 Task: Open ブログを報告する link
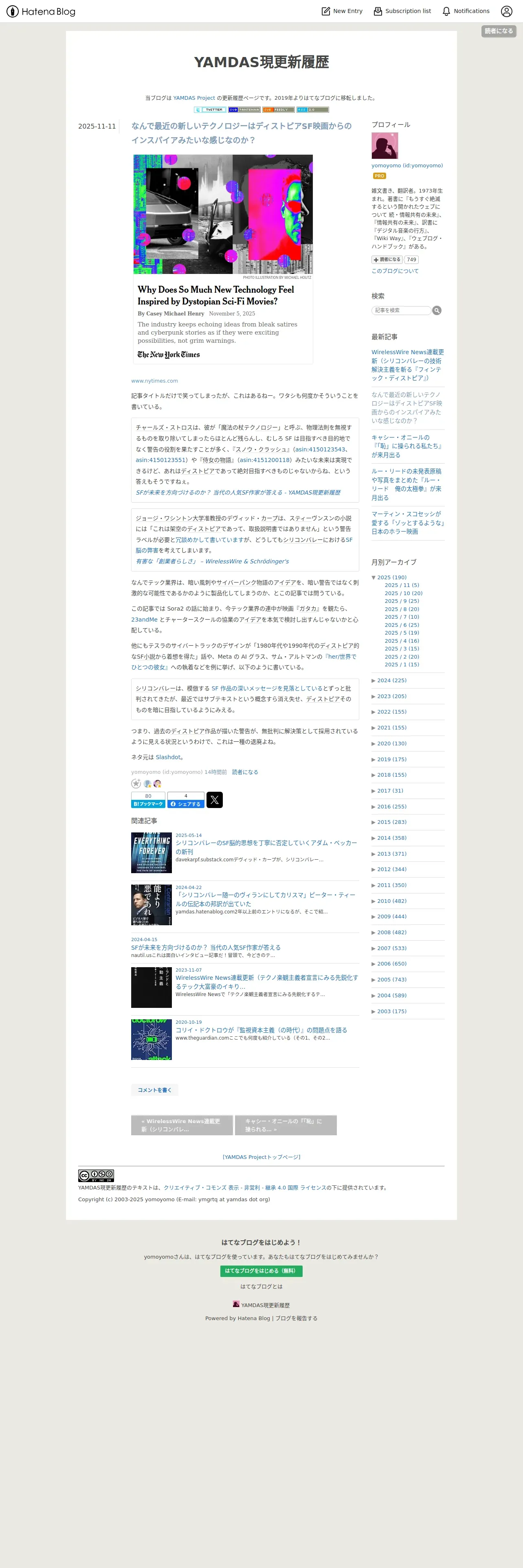point(297,1318)
